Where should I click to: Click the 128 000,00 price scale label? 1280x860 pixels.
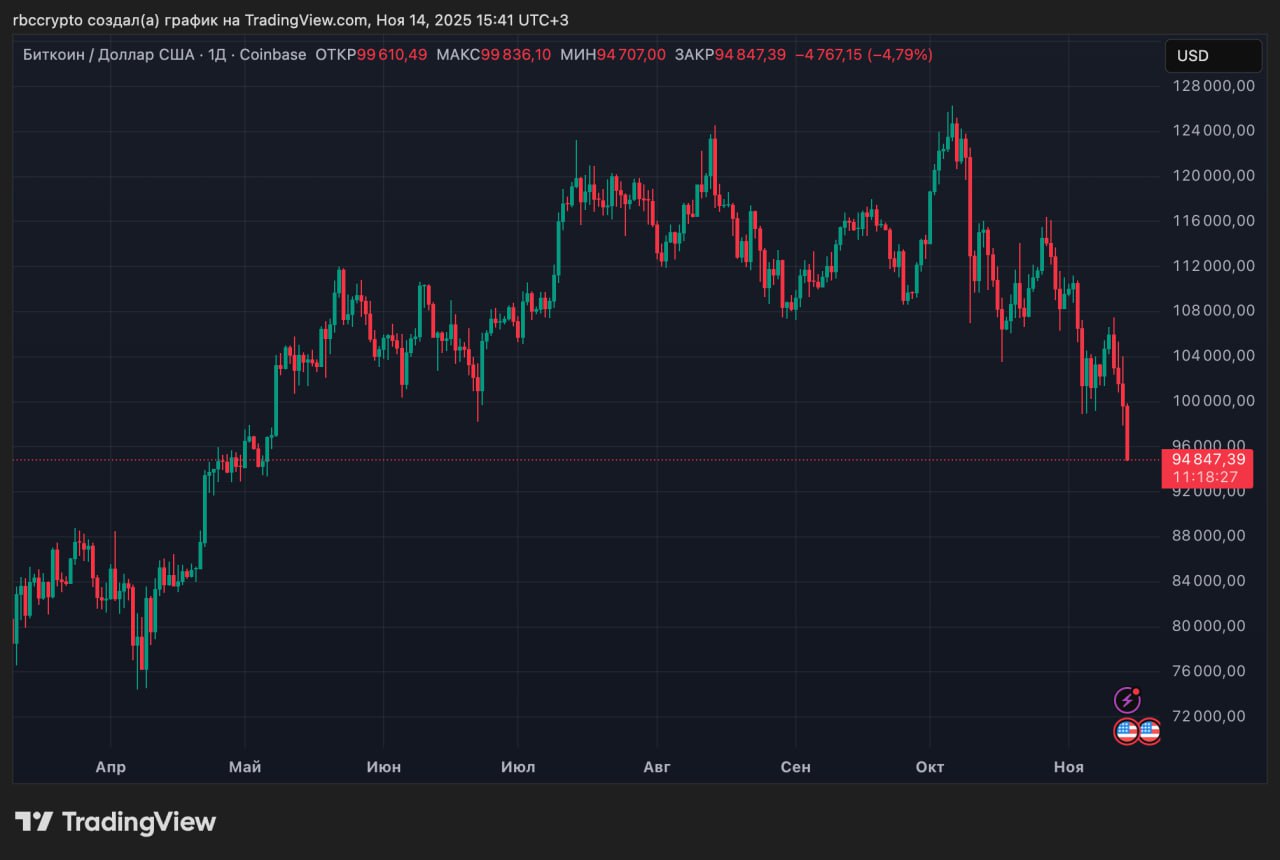click(x=1213, y=86)
